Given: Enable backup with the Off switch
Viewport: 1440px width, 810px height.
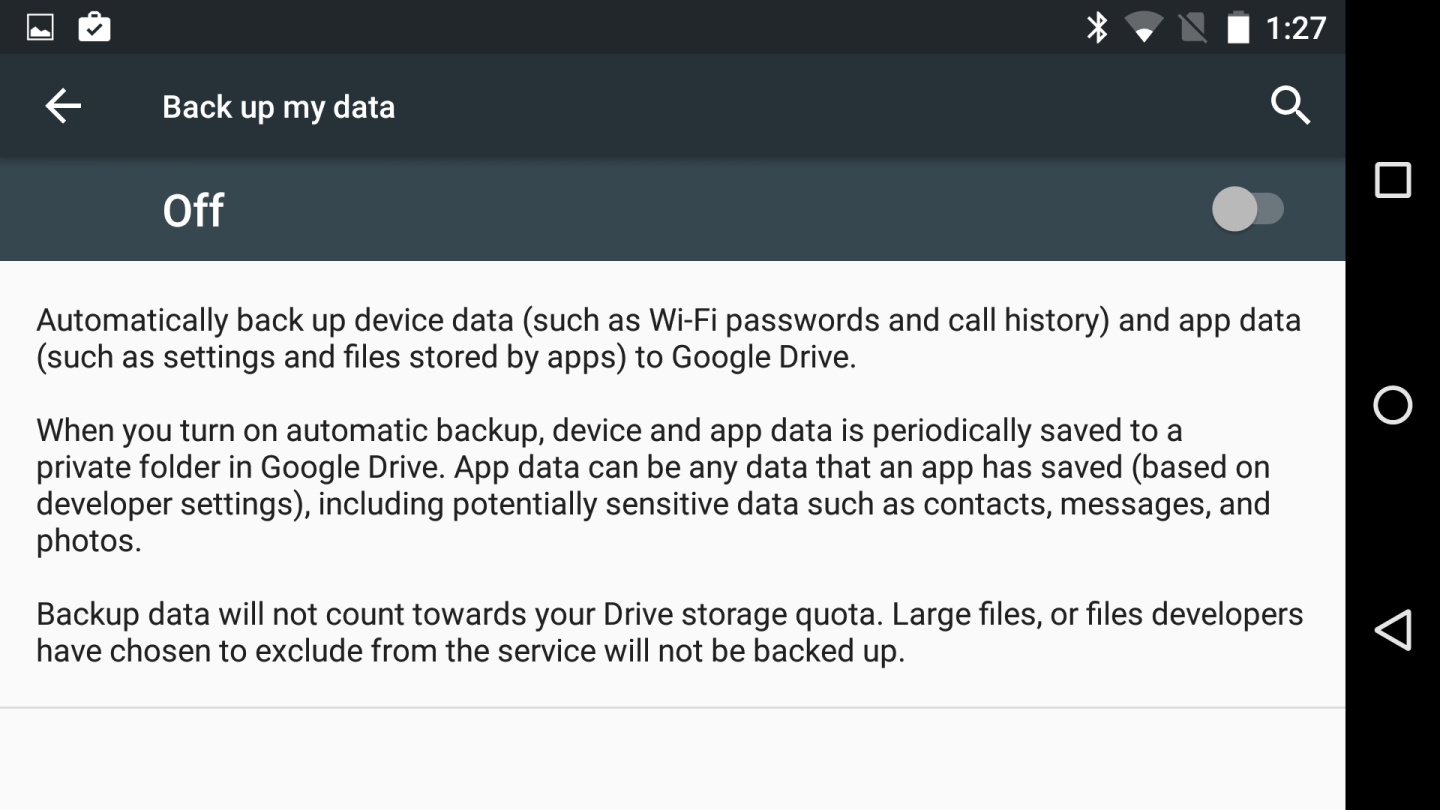Looking at the screenshot, I should [x=1249, y=209].
